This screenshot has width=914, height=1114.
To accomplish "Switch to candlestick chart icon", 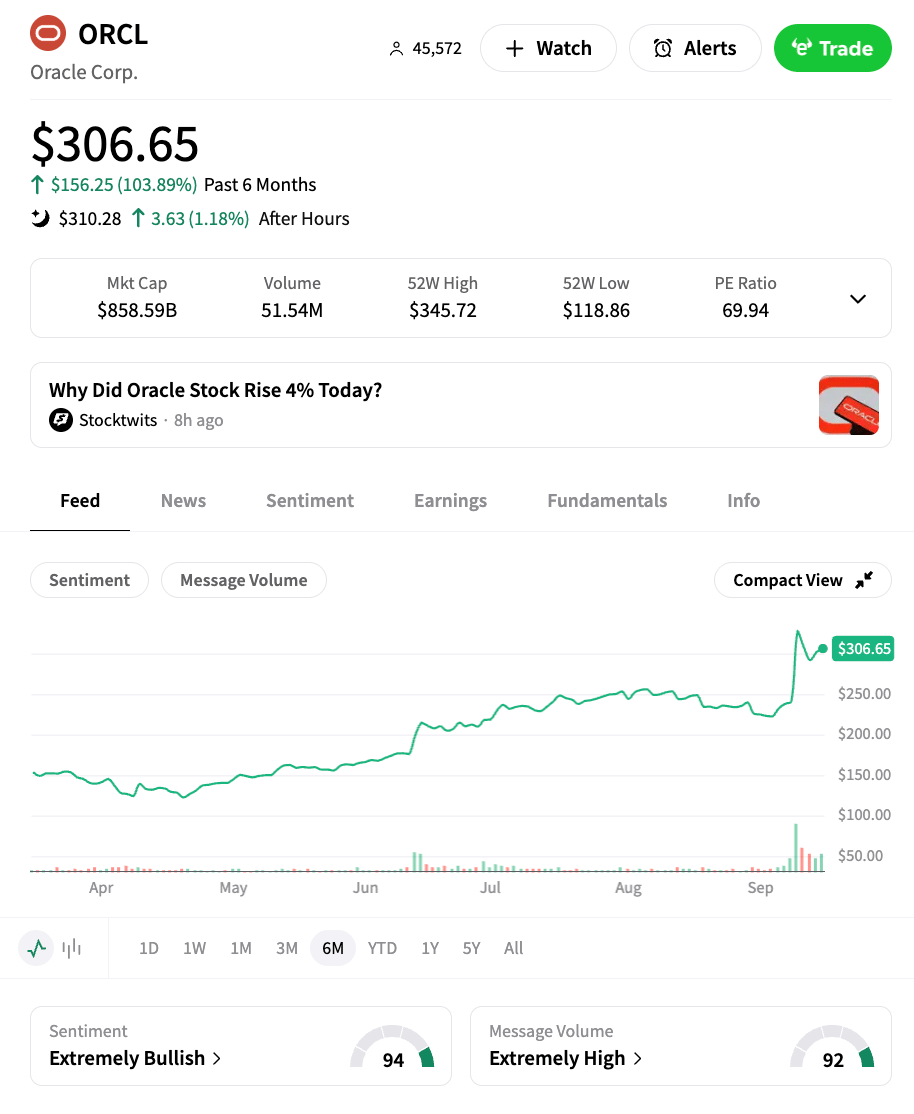I will [72, 948].
